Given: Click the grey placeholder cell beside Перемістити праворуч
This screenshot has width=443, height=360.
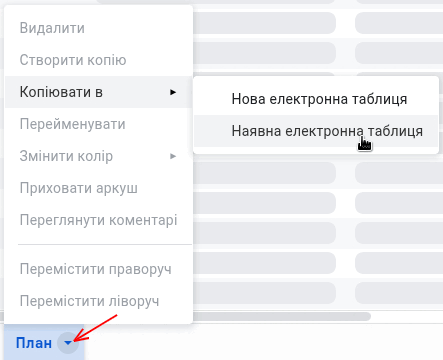Looking at the screenshot, I should [264, 263].
